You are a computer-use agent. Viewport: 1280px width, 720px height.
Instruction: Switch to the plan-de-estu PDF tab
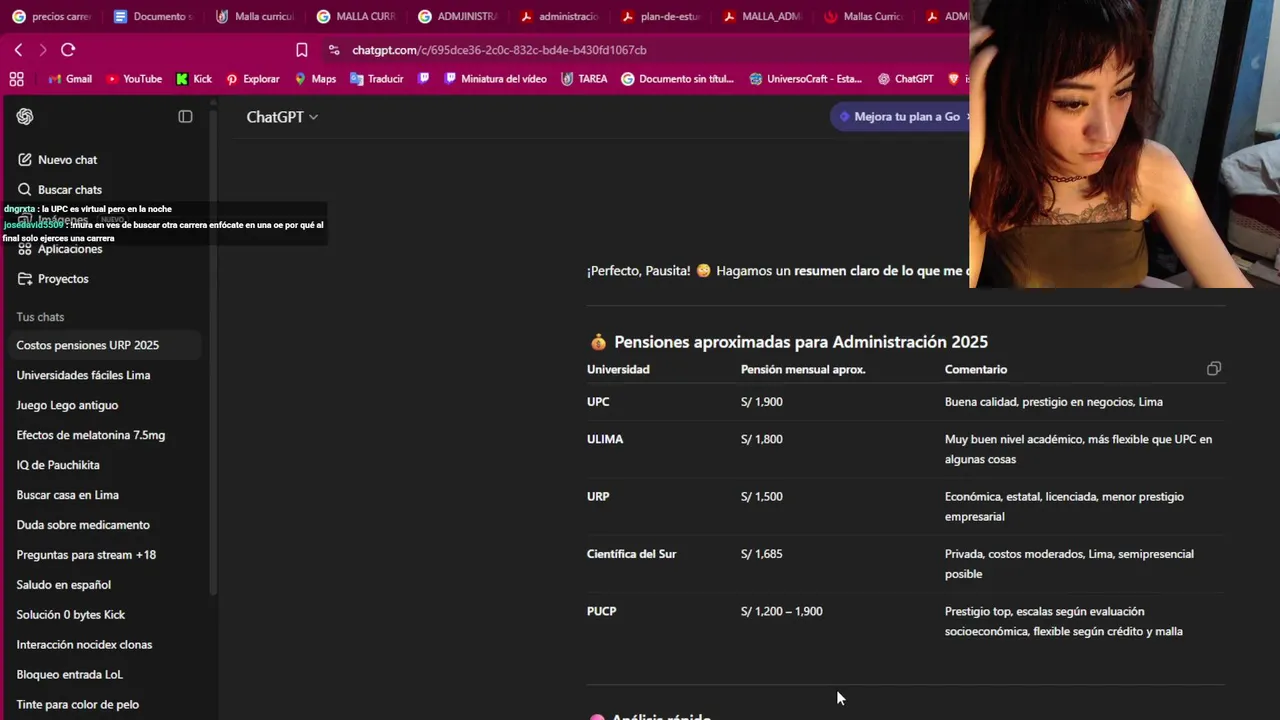(660, 17)
